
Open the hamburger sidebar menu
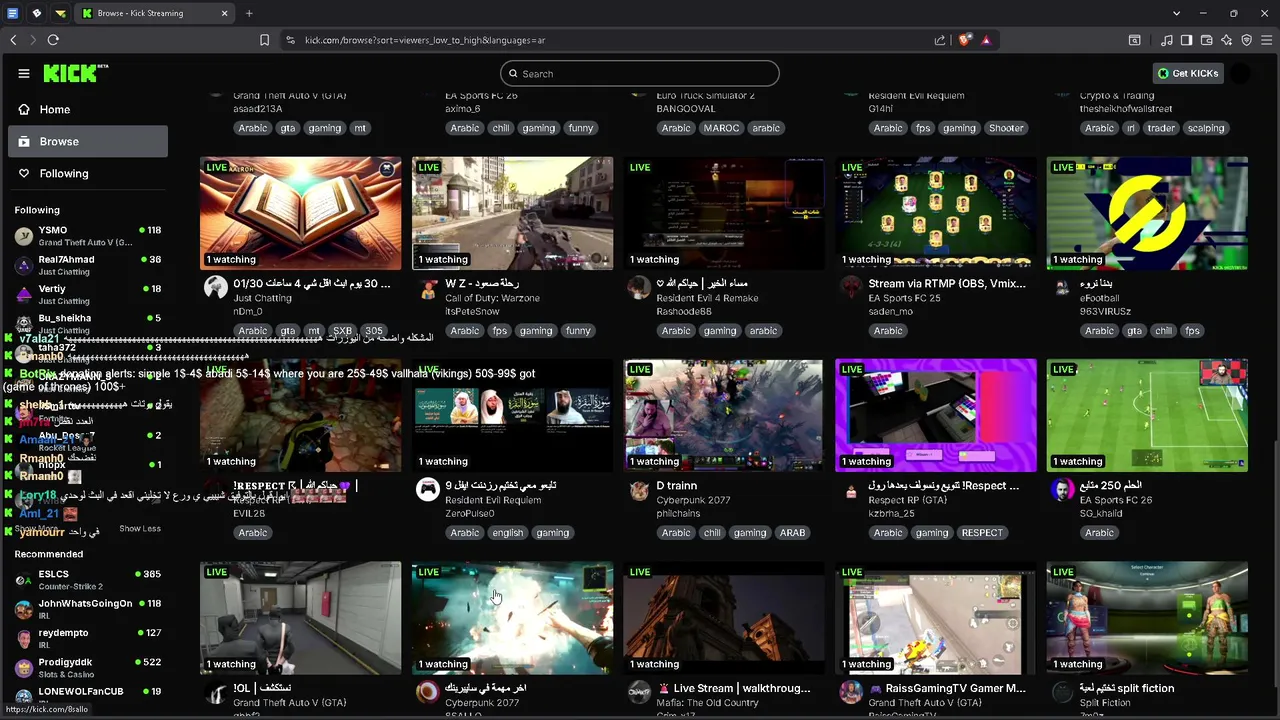[x=24, y=73]
